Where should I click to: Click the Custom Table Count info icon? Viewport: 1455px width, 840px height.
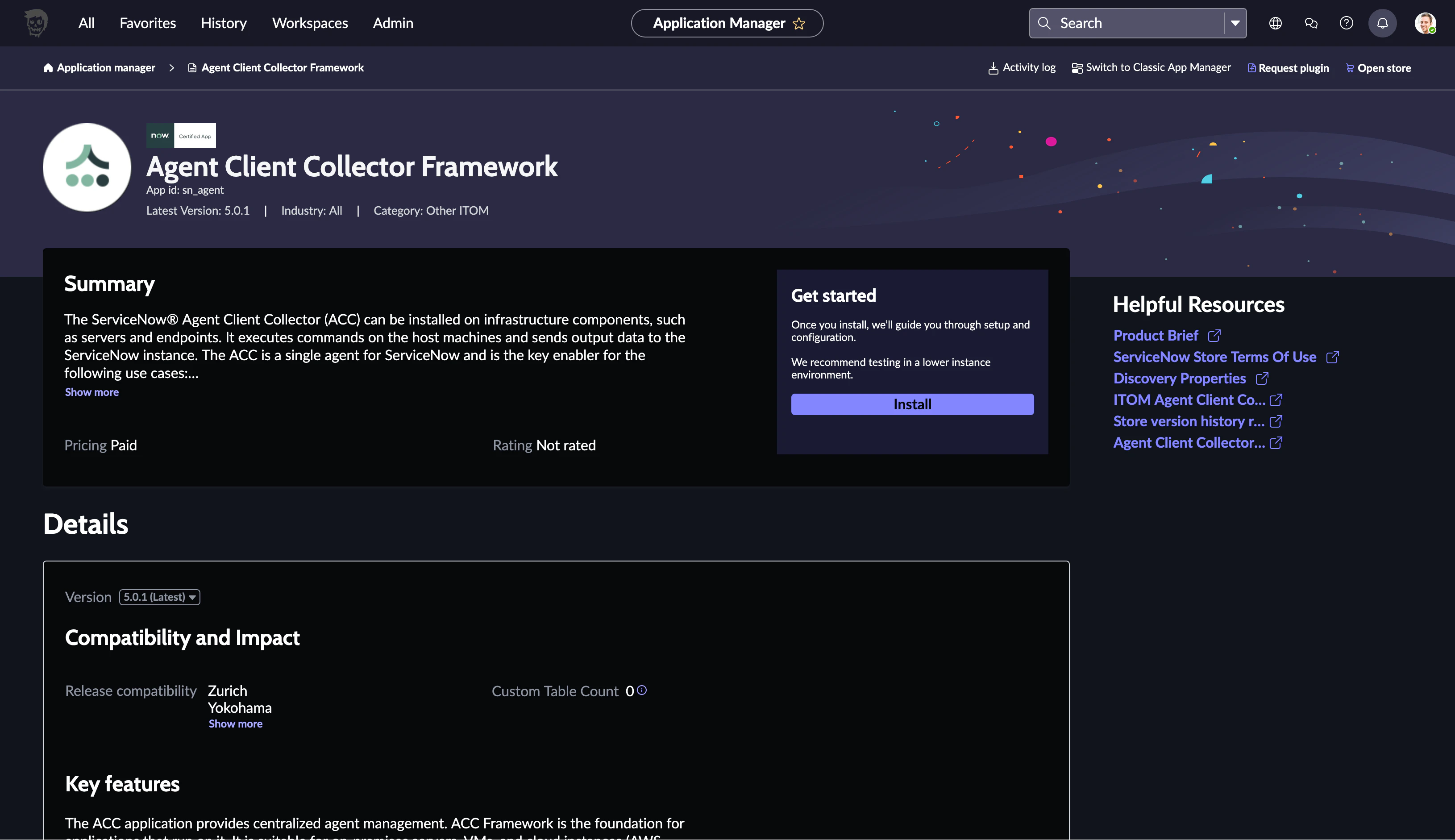[641, 690]
